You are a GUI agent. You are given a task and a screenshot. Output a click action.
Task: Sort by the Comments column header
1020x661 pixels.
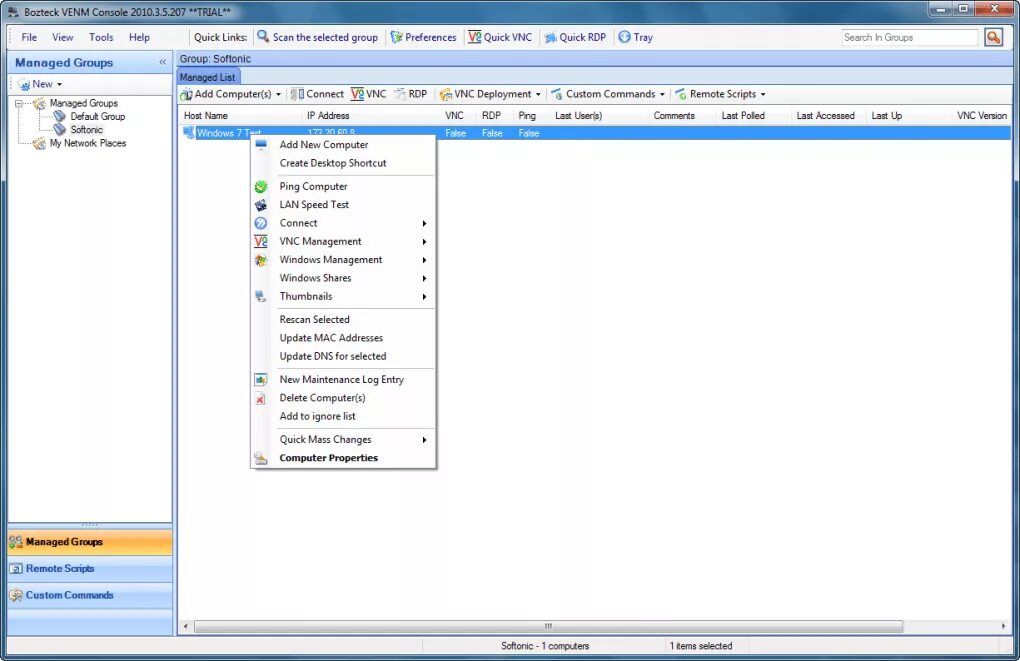674,116
